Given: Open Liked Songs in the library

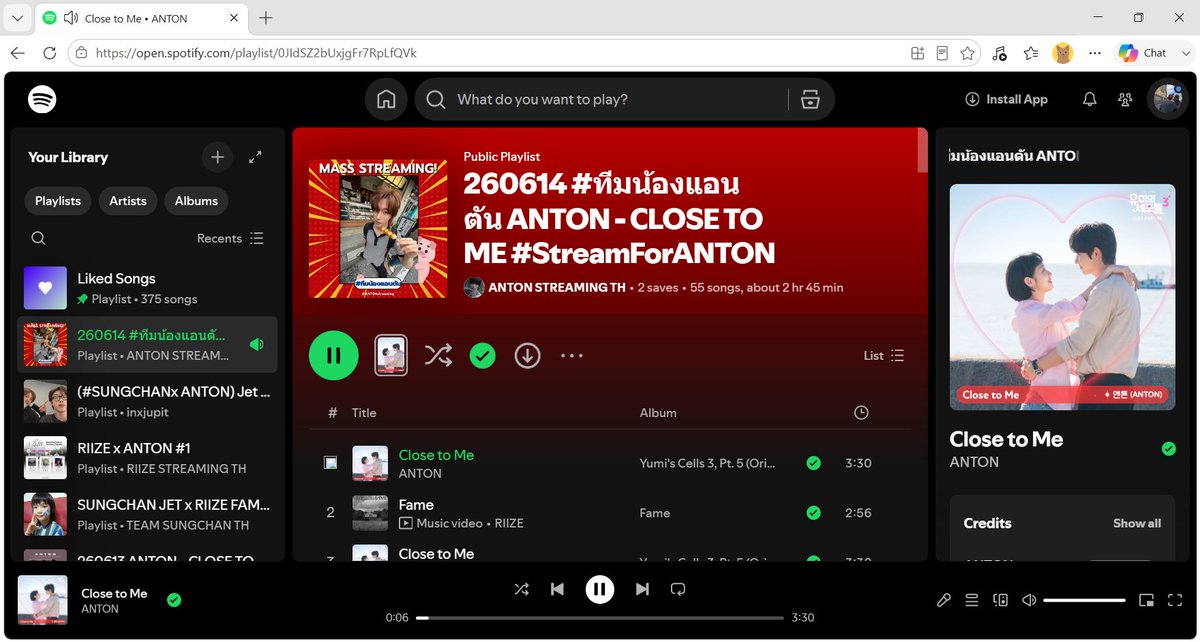Looking at the screenshot, I should click(x=148, y=288).
